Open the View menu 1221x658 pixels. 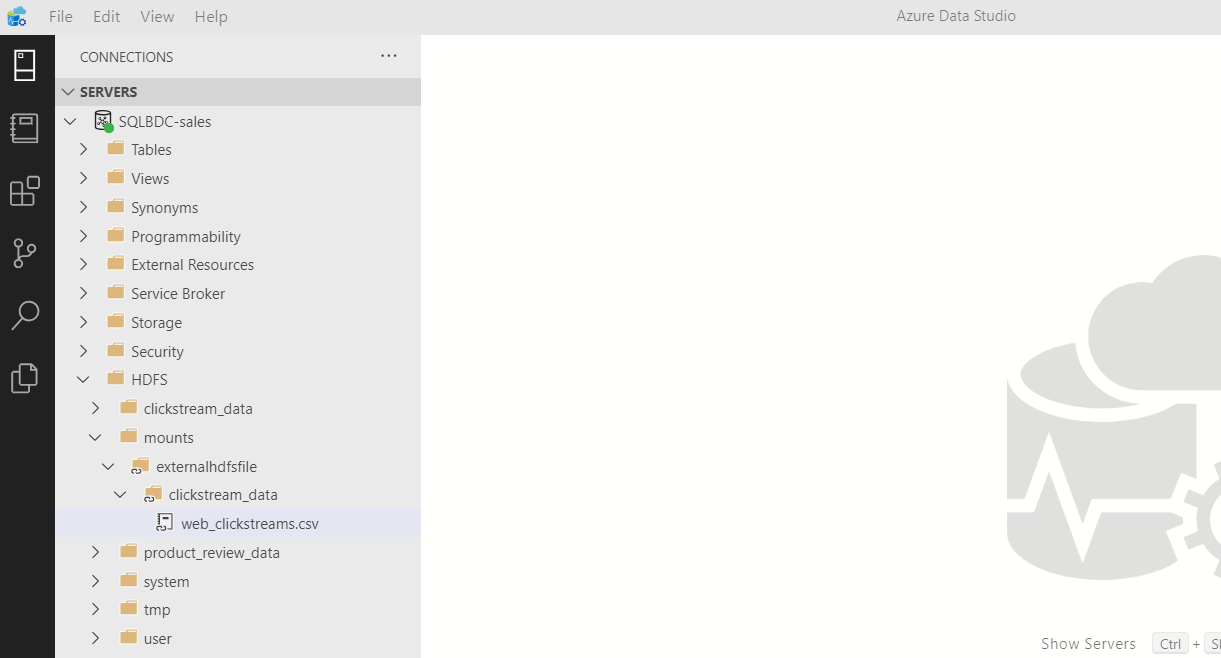[157, 16]
